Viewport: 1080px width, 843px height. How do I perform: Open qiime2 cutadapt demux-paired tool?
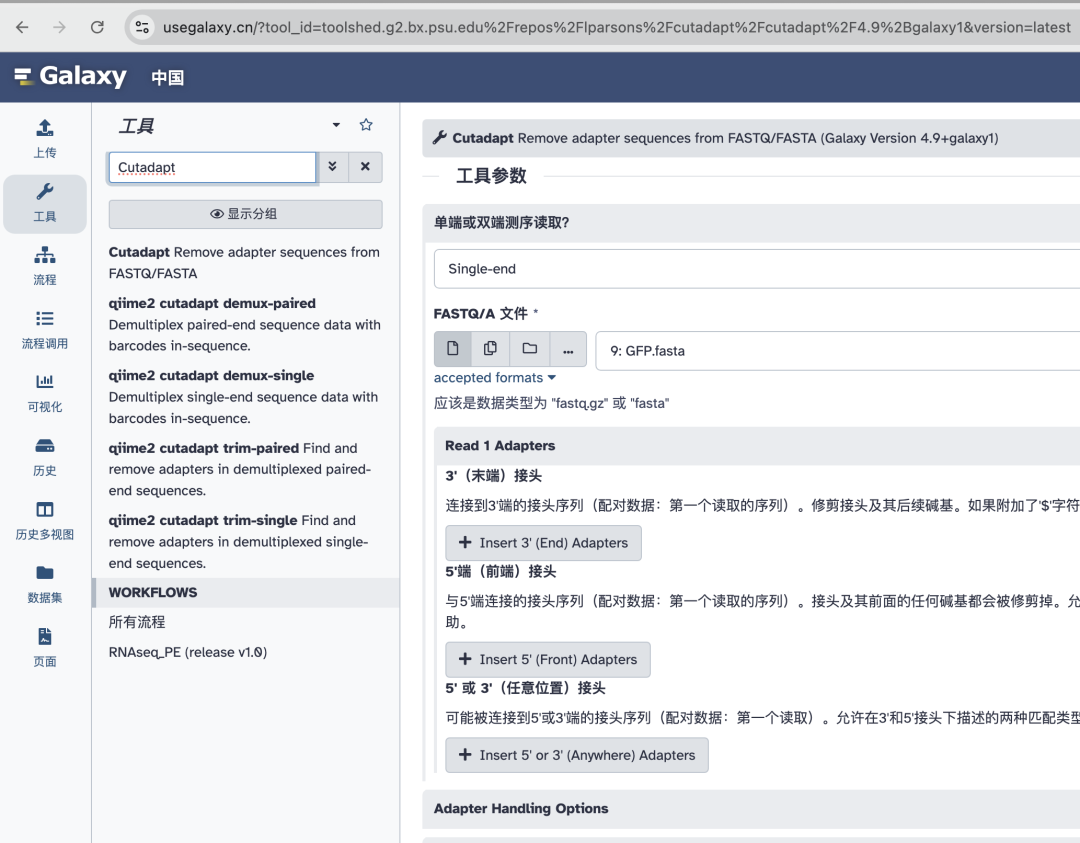[245, 324]
